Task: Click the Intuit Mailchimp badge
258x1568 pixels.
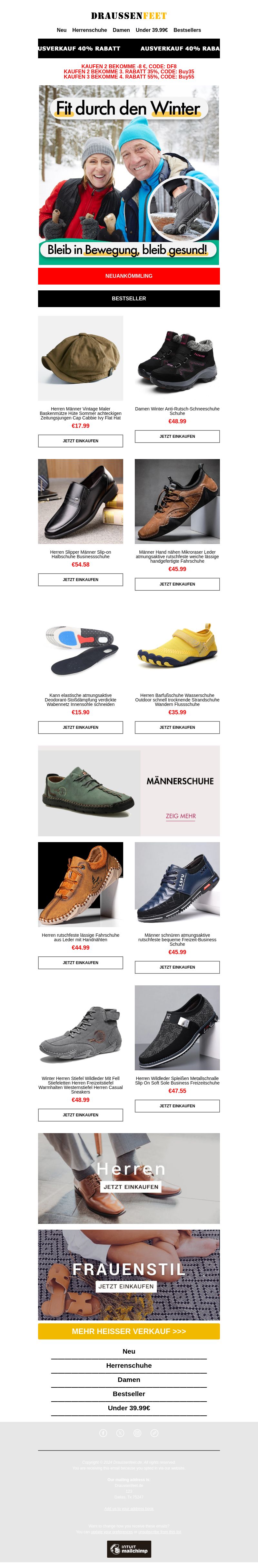Action: 129,1549
